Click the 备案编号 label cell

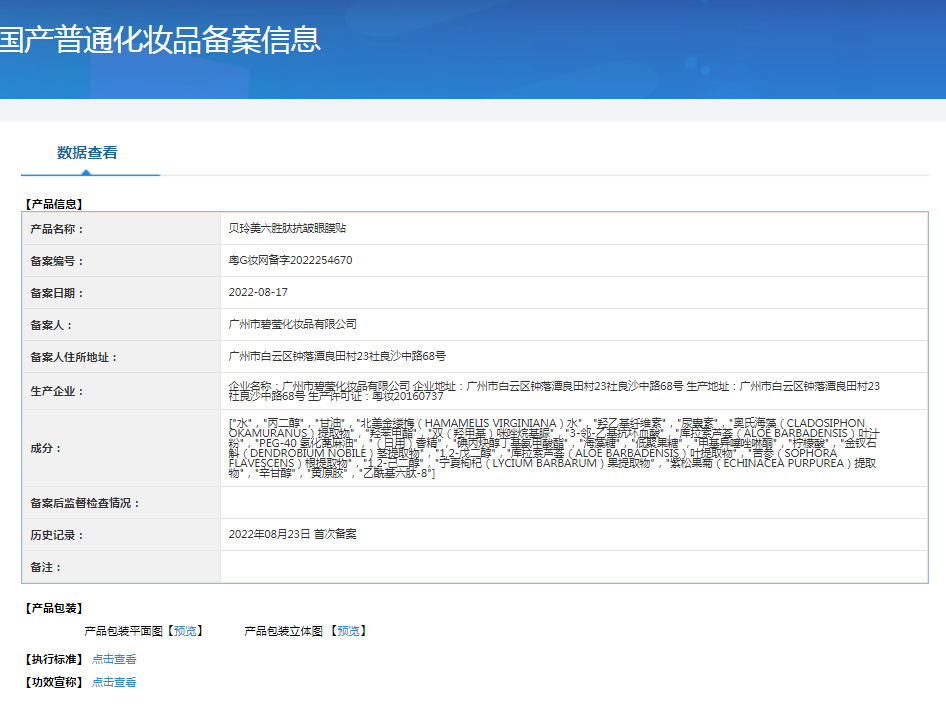pos(121,261)
